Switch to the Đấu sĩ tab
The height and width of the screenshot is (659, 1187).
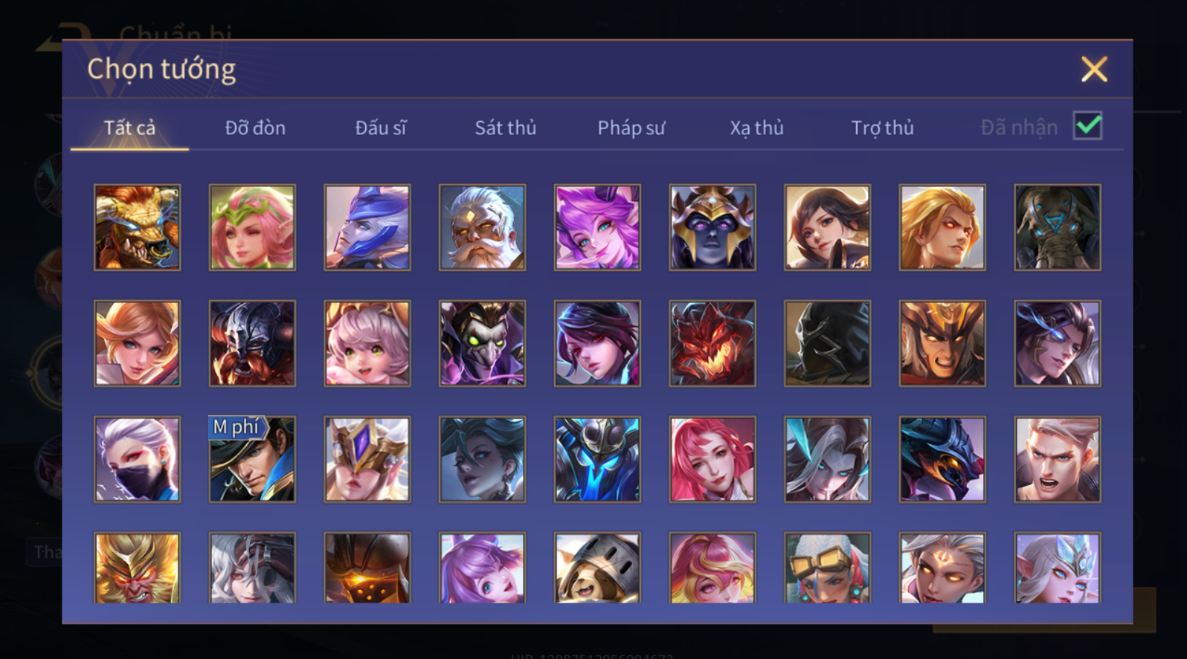(381, 128)
